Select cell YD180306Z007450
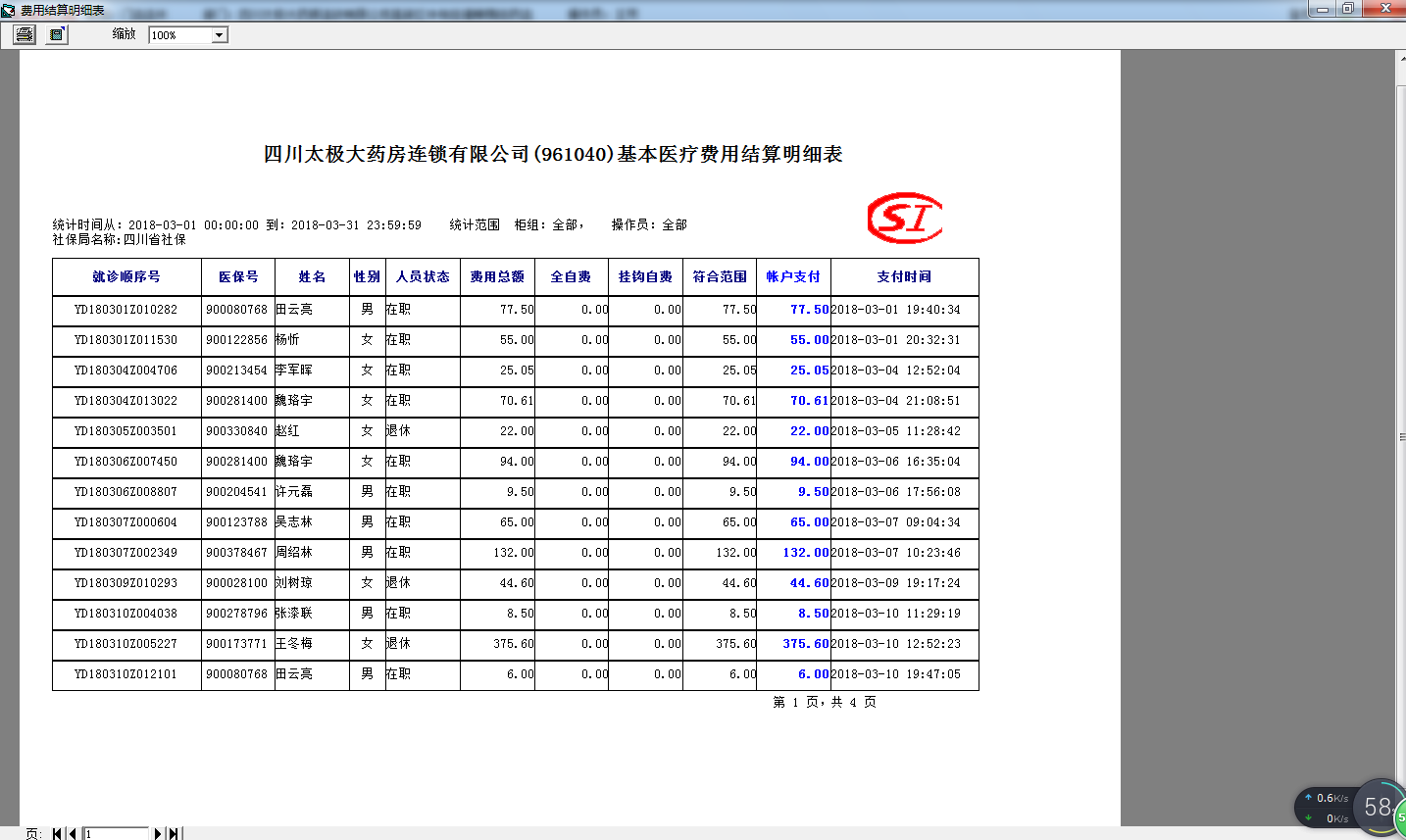Image resolution: width=1406 pixels, height=840 pixels. click(126, 462)
